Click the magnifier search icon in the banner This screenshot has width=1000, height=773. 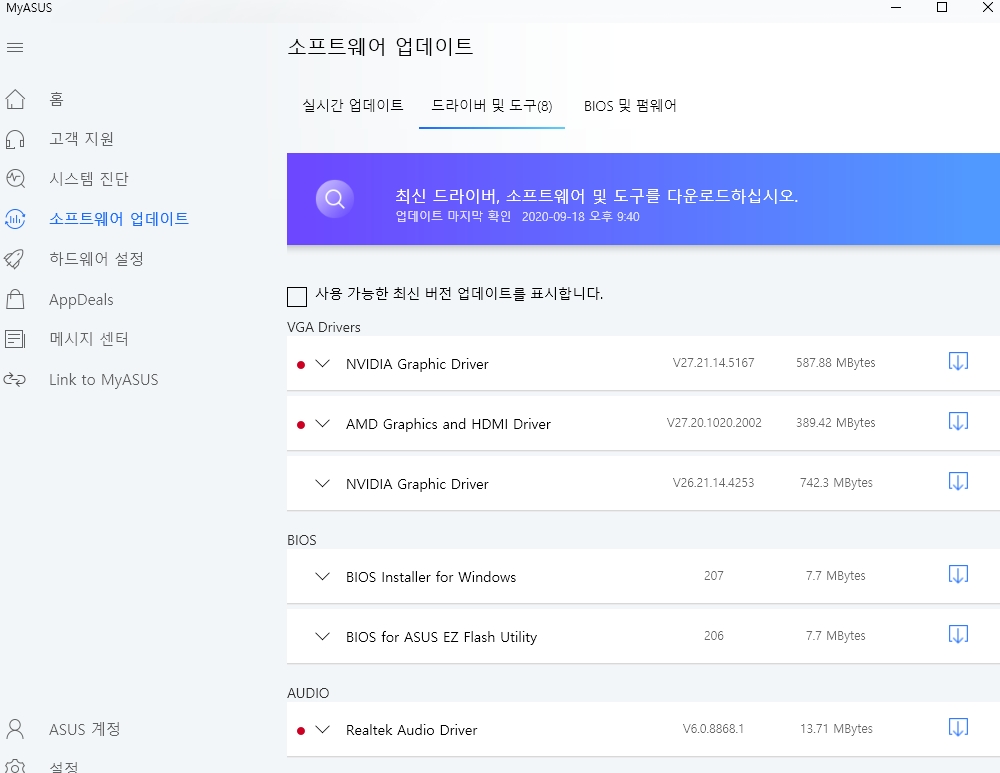335,199
